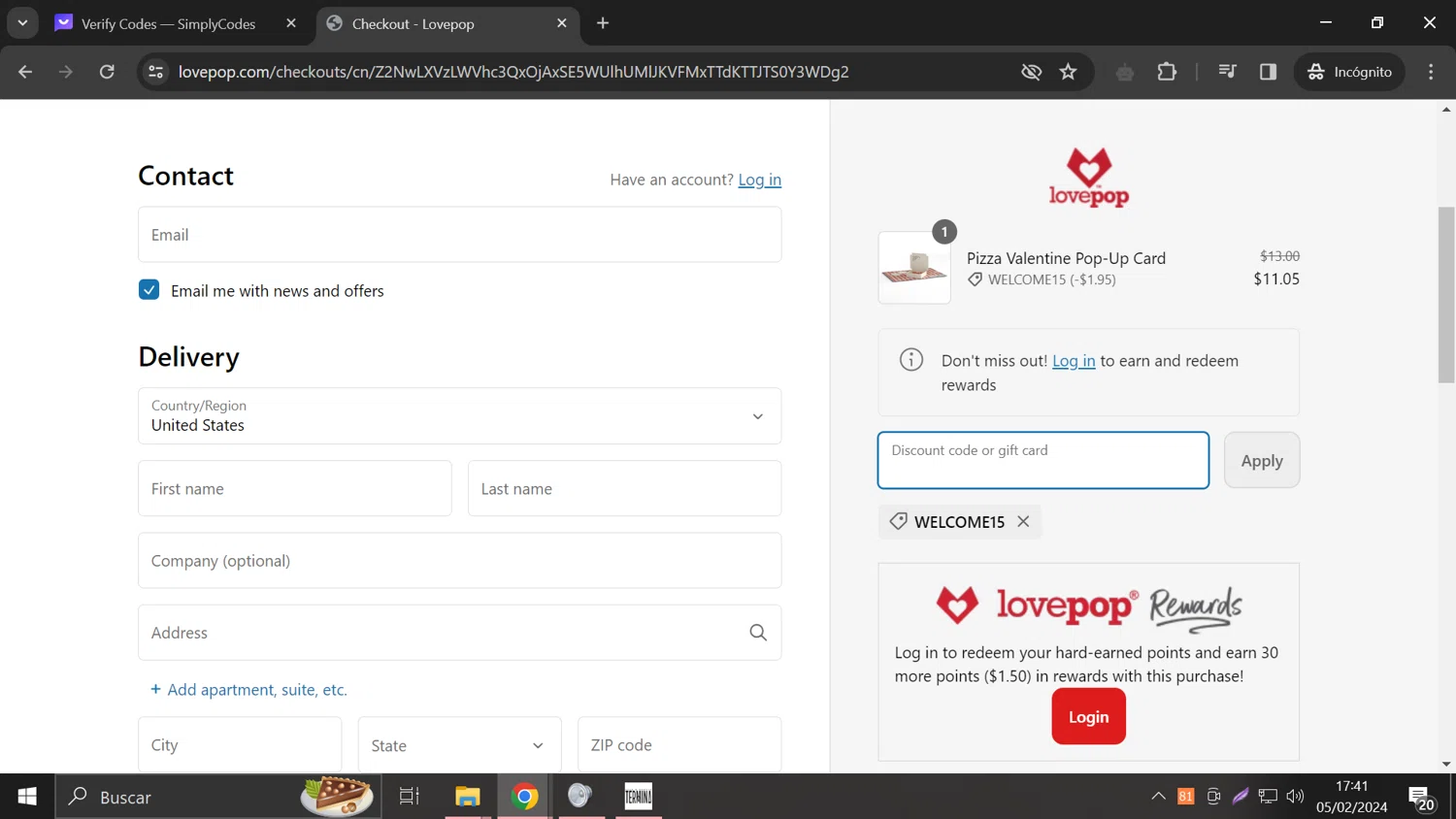
Task: Open the State dropdown
Action: pyautogui.click(x=459, y=745)
